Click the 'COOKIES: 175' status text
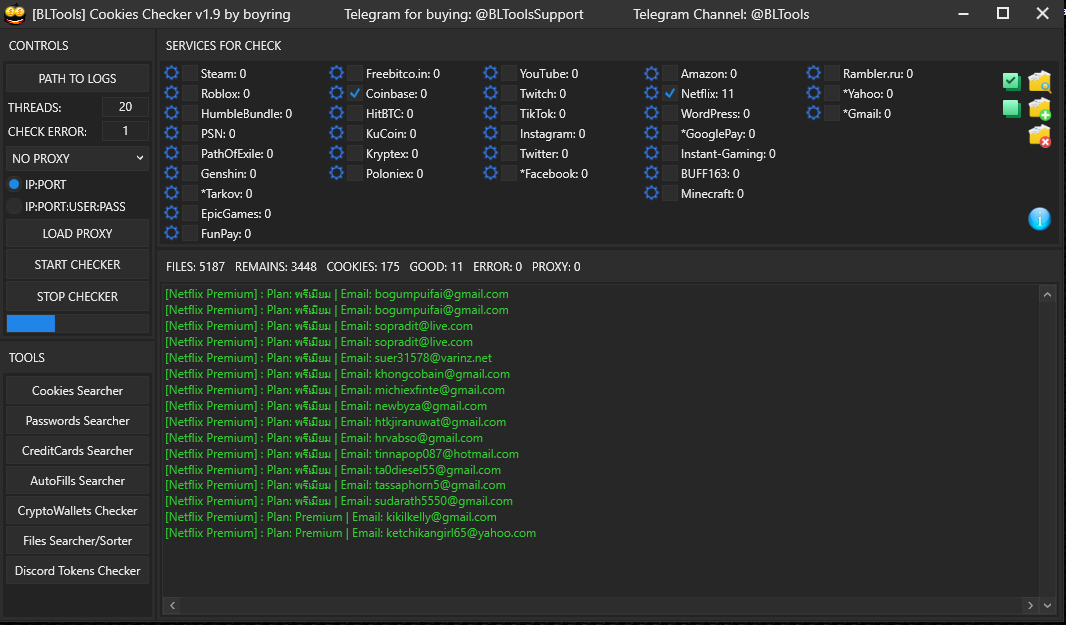The width and height of the screenshot is (1066, 625). click(363, 267)
